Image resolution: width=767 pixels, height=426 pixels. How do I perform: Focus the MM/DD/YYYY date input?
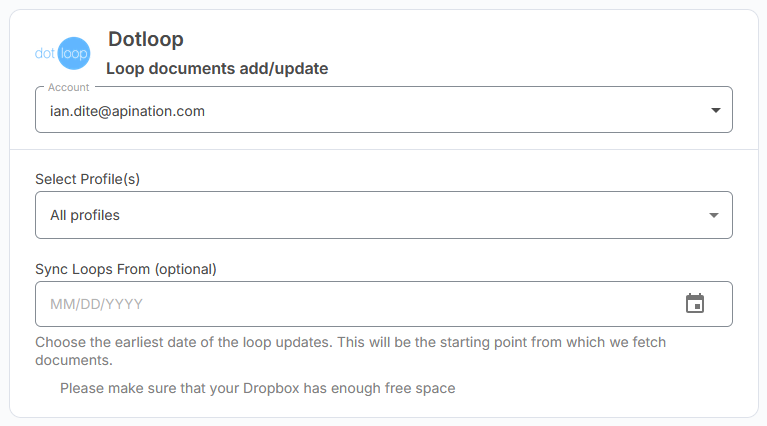point(350,304)
